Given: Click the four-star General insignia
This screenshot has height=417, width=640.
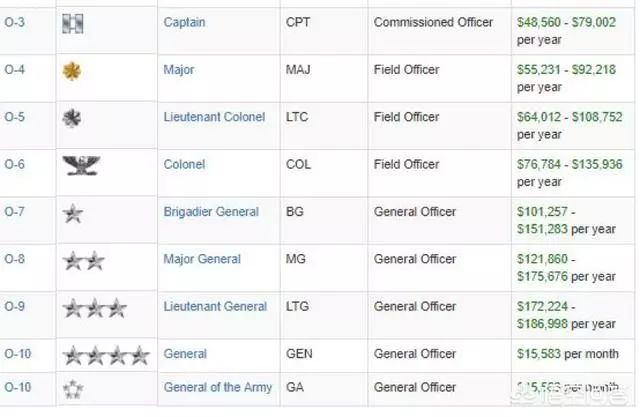Looking at the screenshot, I should pos(106,355).
